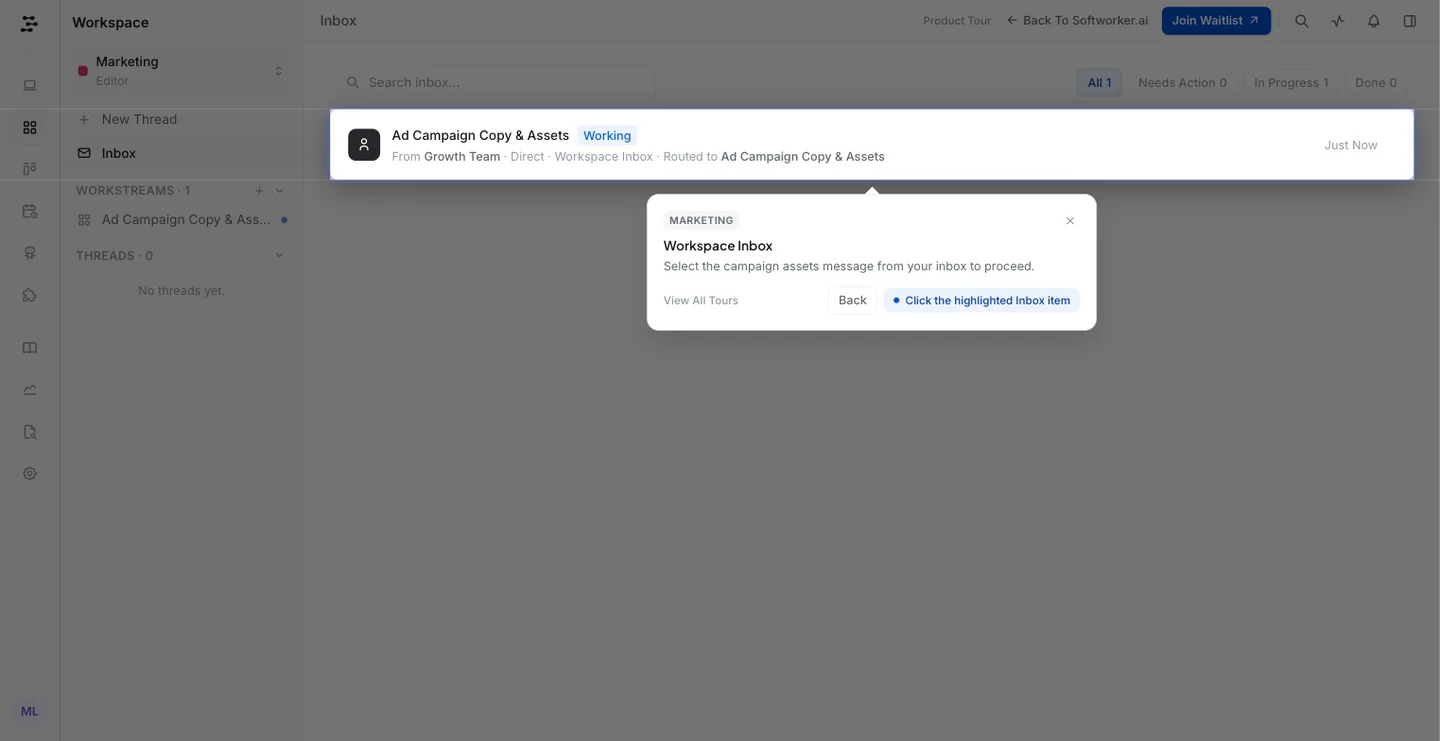Click the Softworker logo icon
Screen dimensions: 1440x741
tap(29, 23)
